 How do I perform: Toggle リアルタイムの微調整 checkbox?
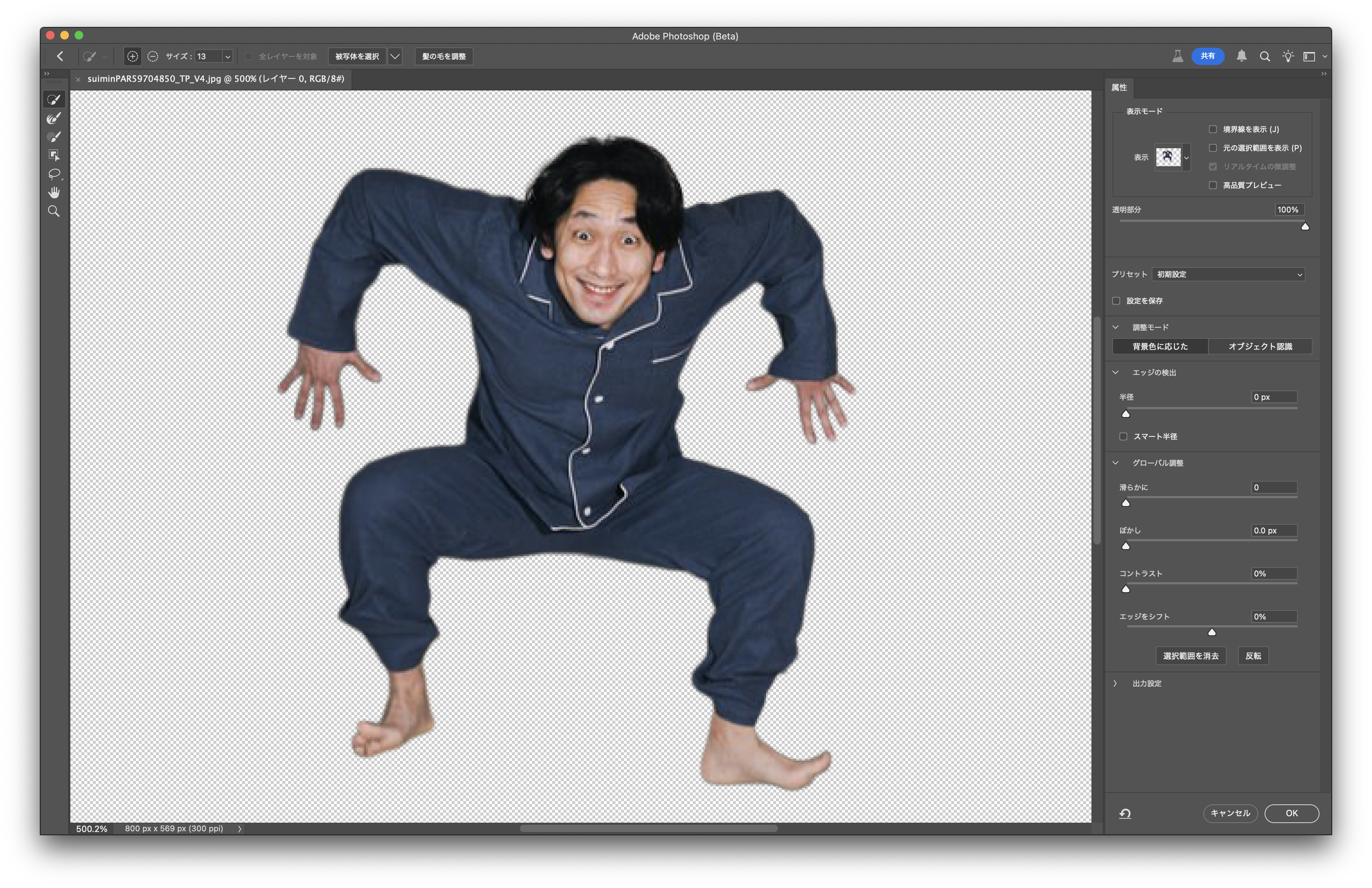[x=1212, y=166]
